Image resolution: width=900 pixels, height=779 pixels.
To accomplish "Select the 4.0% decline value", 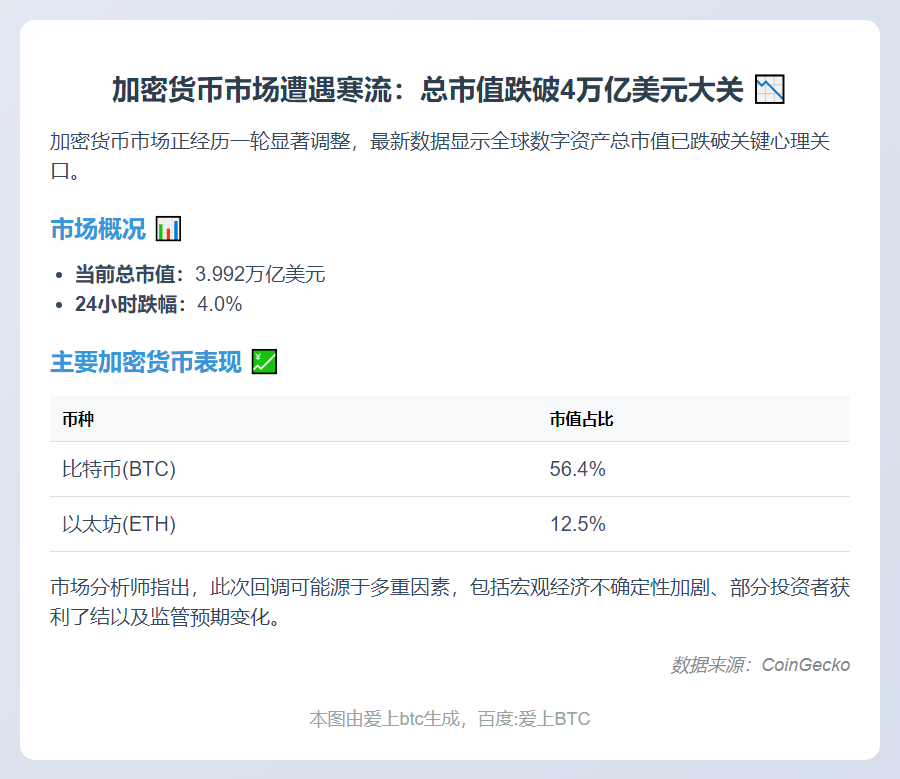I will pos(220,304).
